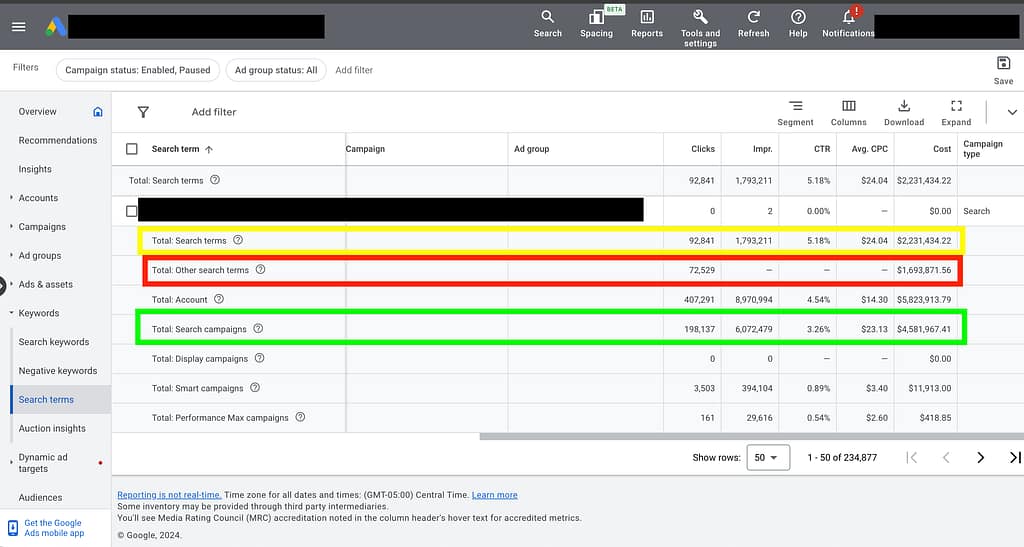Open Reporting is not real-time link

169,495
